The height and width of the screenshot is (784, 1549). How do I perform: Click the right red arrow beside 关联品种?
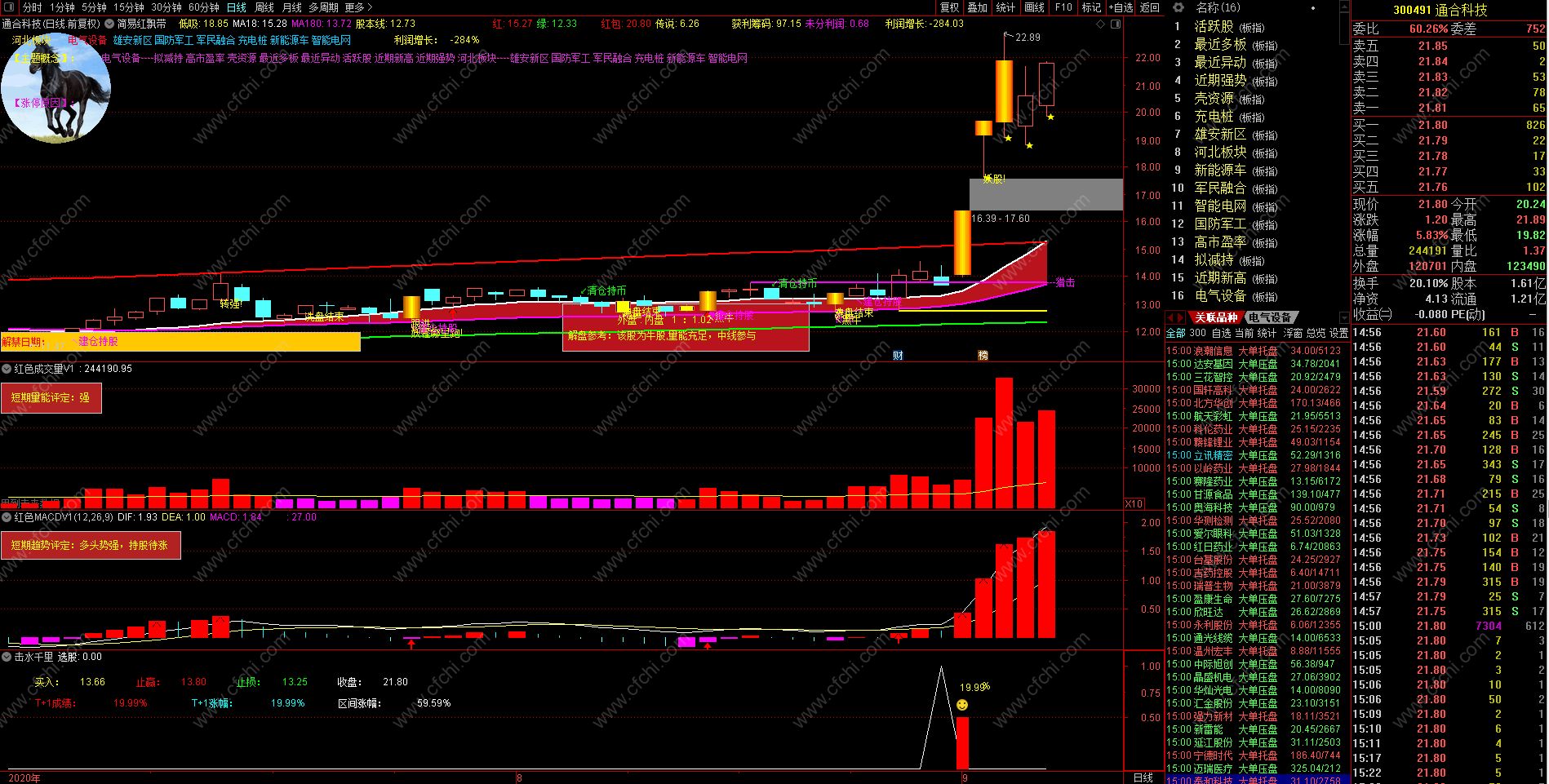pos(1180,317)
